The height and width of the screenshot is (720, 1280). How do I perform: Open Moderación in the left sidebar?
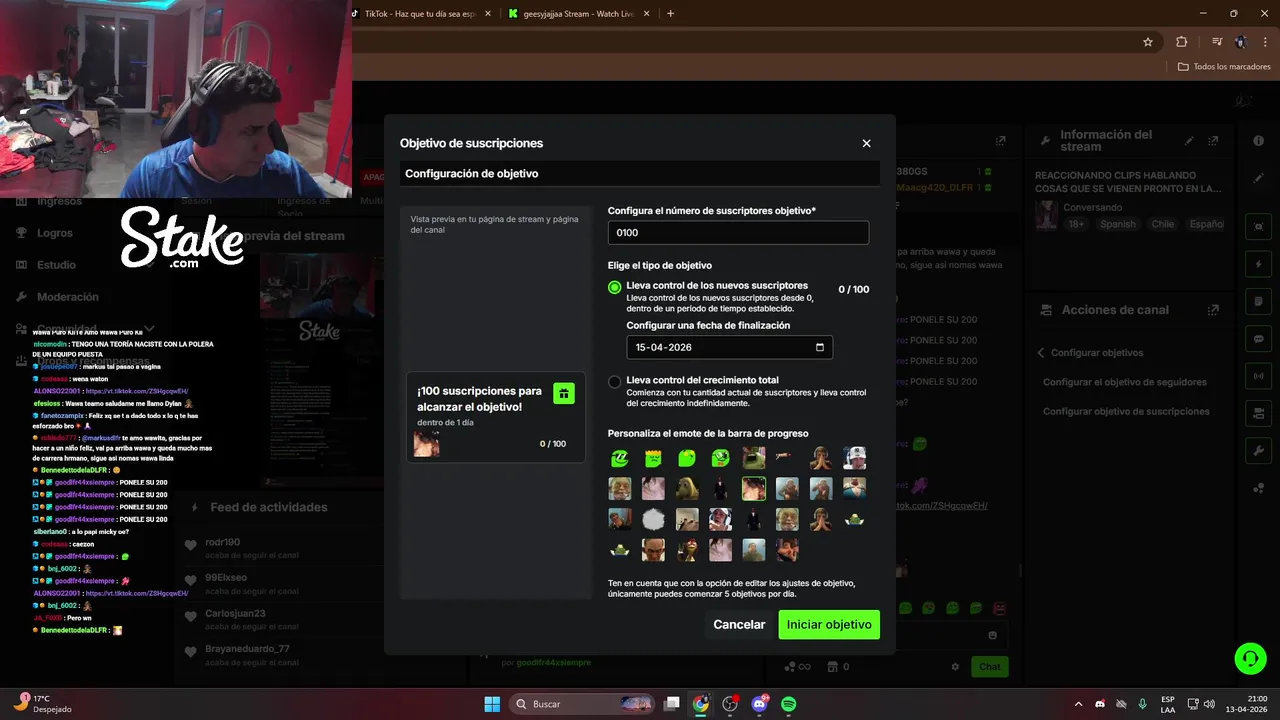pos(68,297)
